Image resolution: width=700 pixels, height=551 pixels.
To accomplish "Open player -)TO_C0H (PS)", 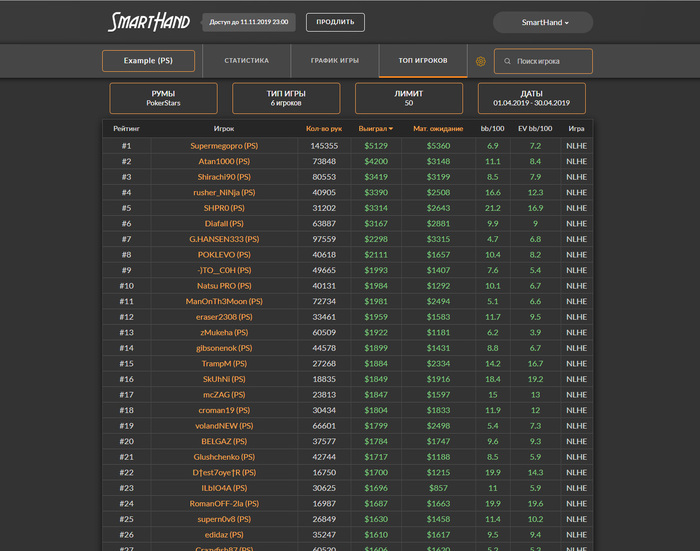I will [224, 271].
